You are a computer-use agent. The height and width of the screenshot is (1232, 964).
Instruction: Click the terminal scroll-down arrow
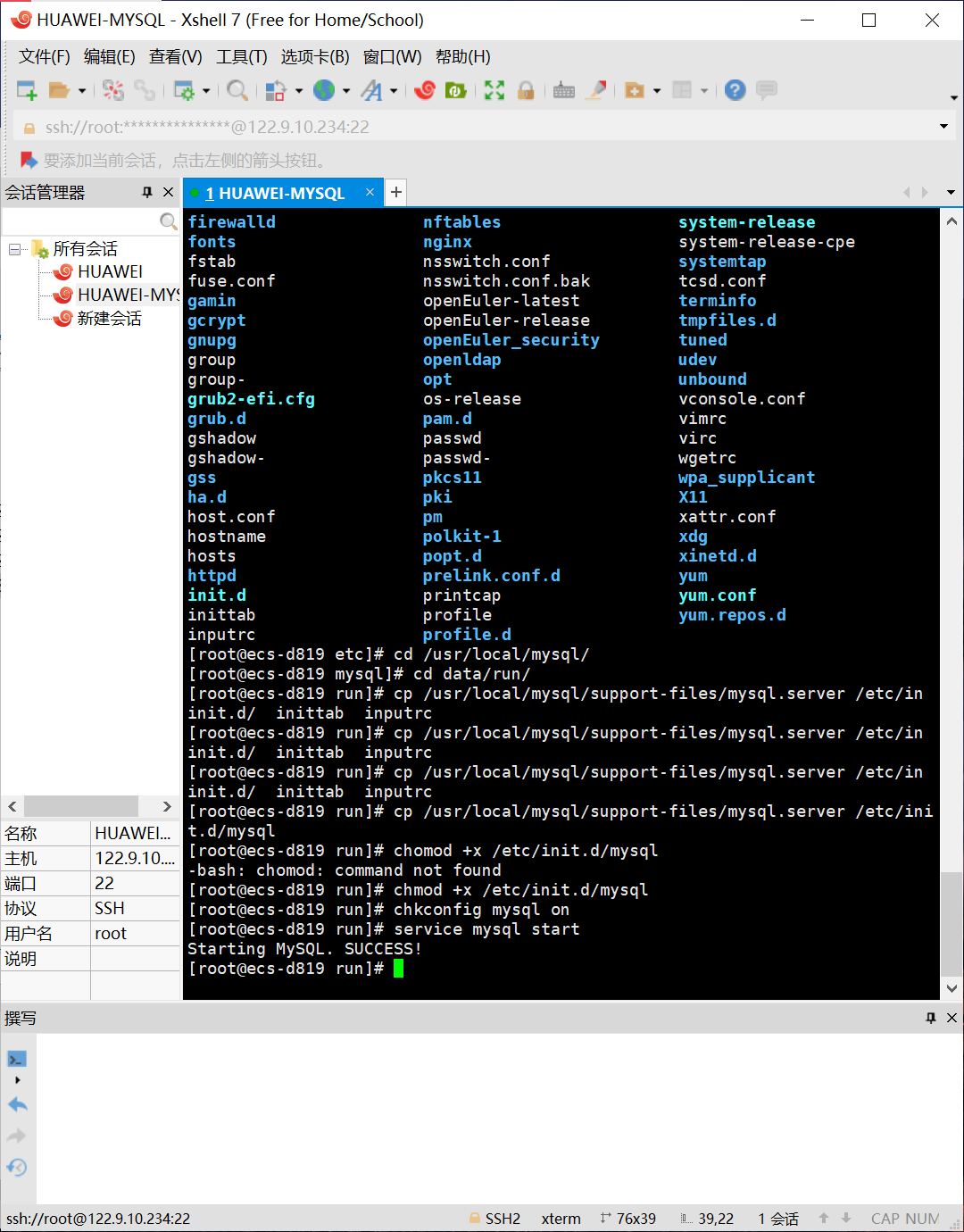pos(952,988)
